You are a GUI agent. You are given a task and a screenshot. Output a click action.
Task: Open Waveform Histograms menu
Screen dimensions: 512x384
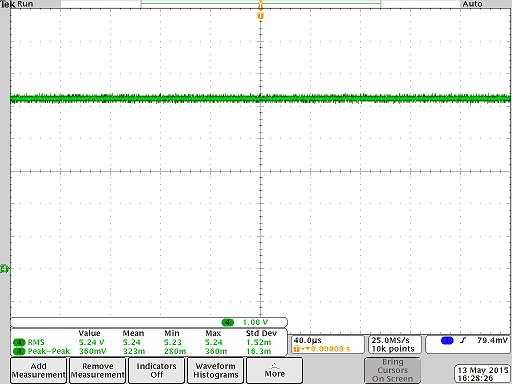pyautogui.click(x=216, y=370)
